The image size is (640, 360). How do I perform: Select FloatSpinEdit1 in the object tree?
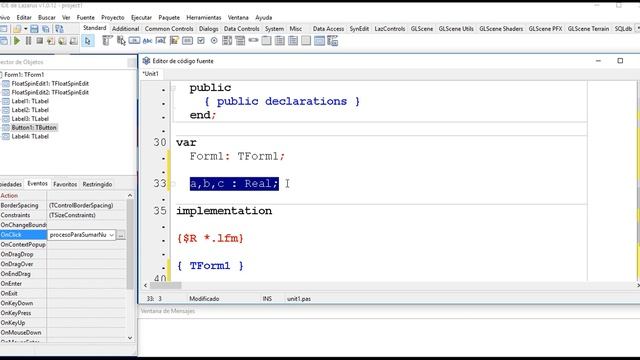click(50, 84)
